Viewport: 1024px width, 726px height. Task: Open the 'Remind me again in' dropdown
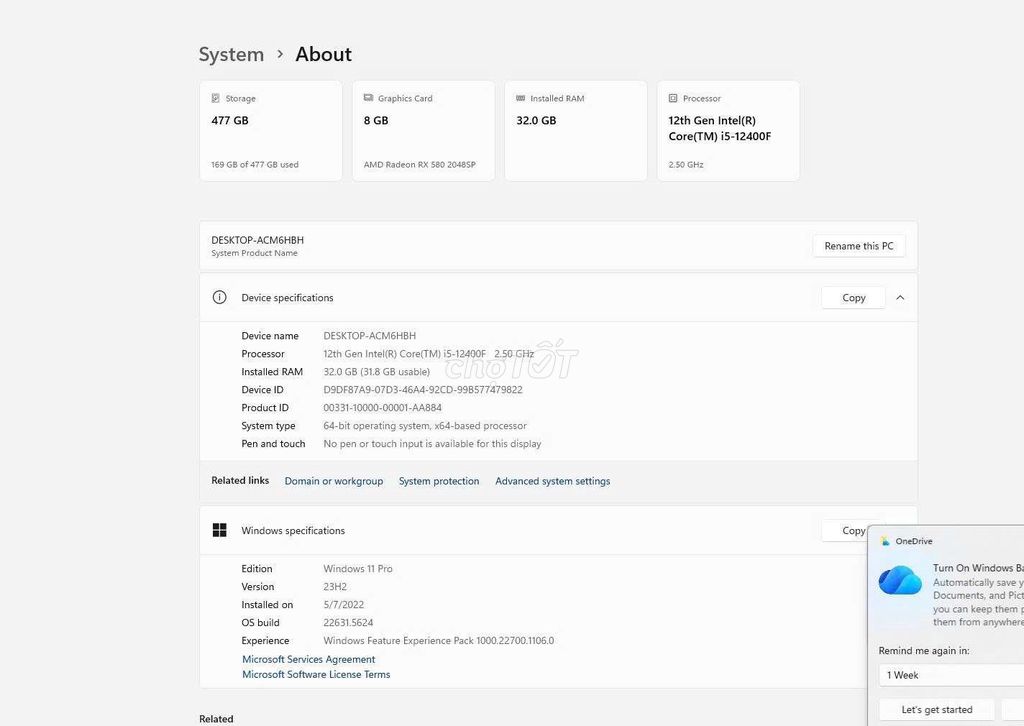coord(950,675)
